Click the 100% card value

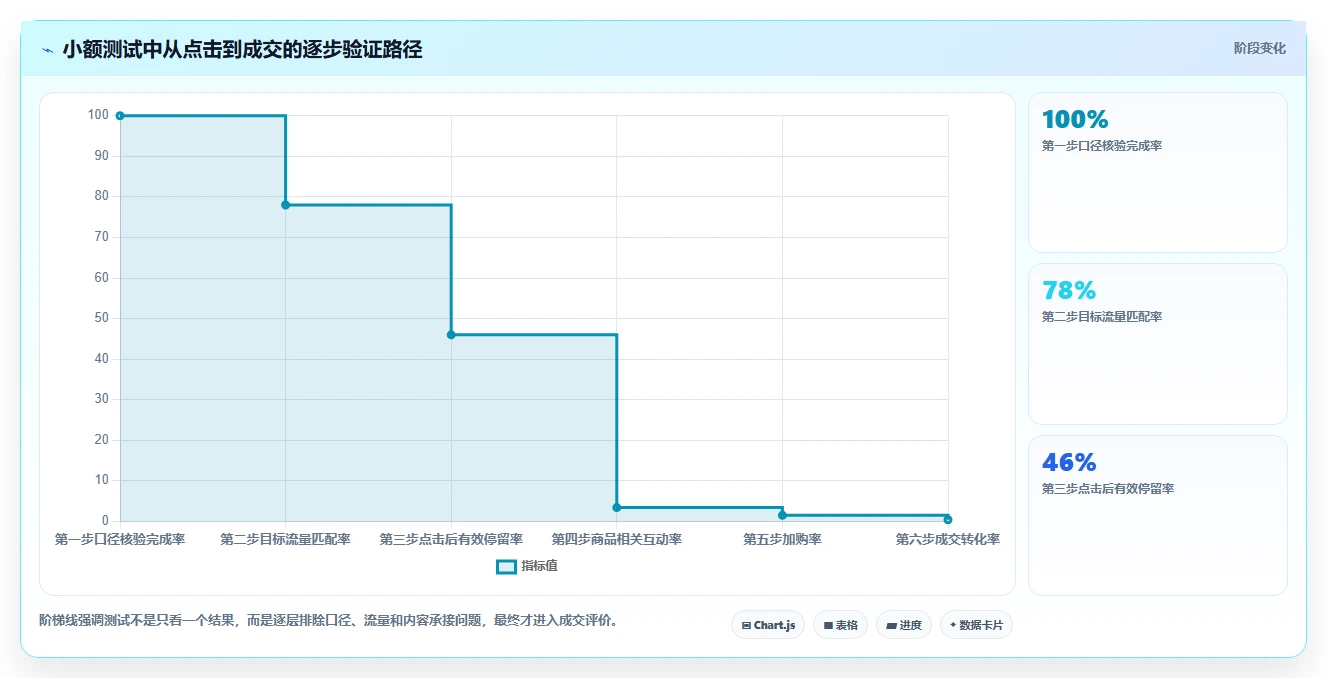pos(1075,120)
